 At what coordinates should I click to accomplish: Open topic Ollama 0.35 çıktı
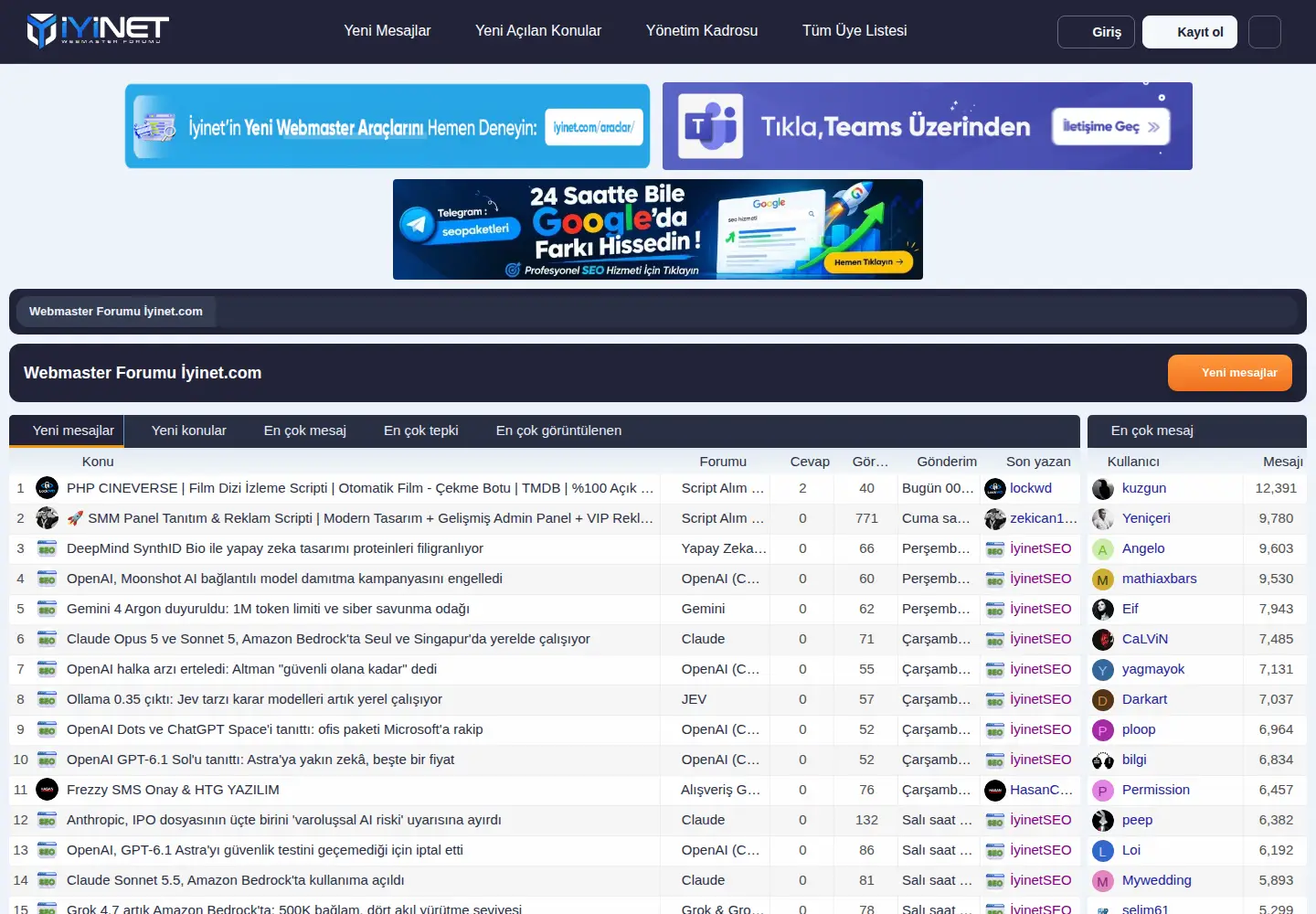tap(254, 699)
